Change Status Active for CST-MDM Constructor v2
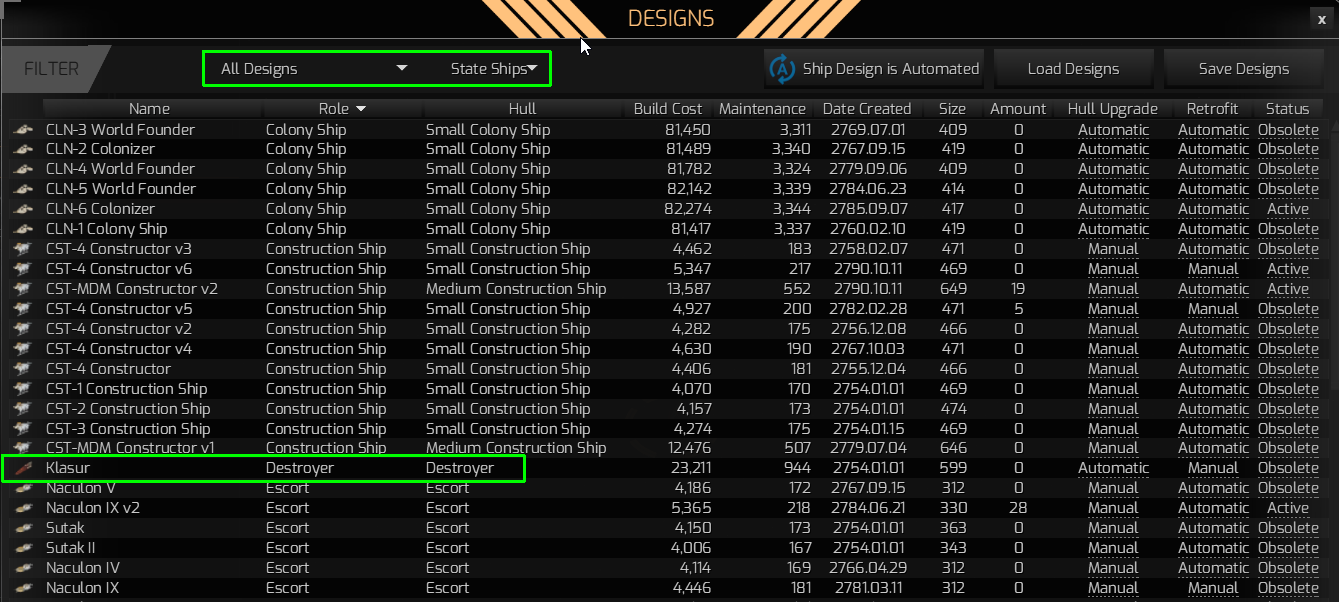Image resolution: width=1339 pixels, height=602 pixels. [x=1288, y=289]
